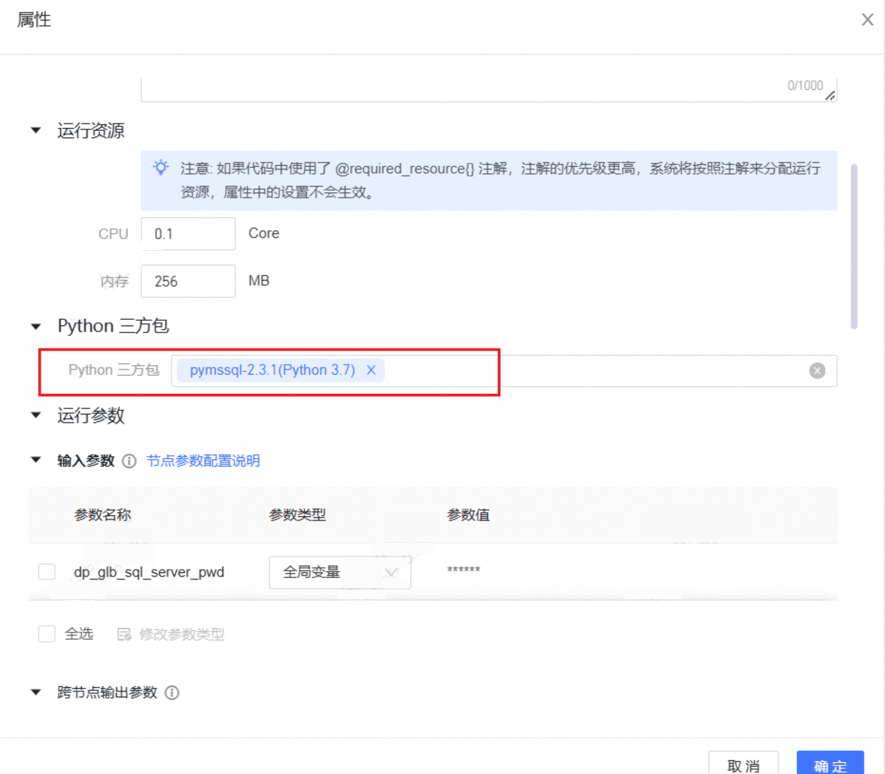Click the 修改参数类型 edit icon
Viewport: 885px width, 774px height.
click(x=124, y=635)
